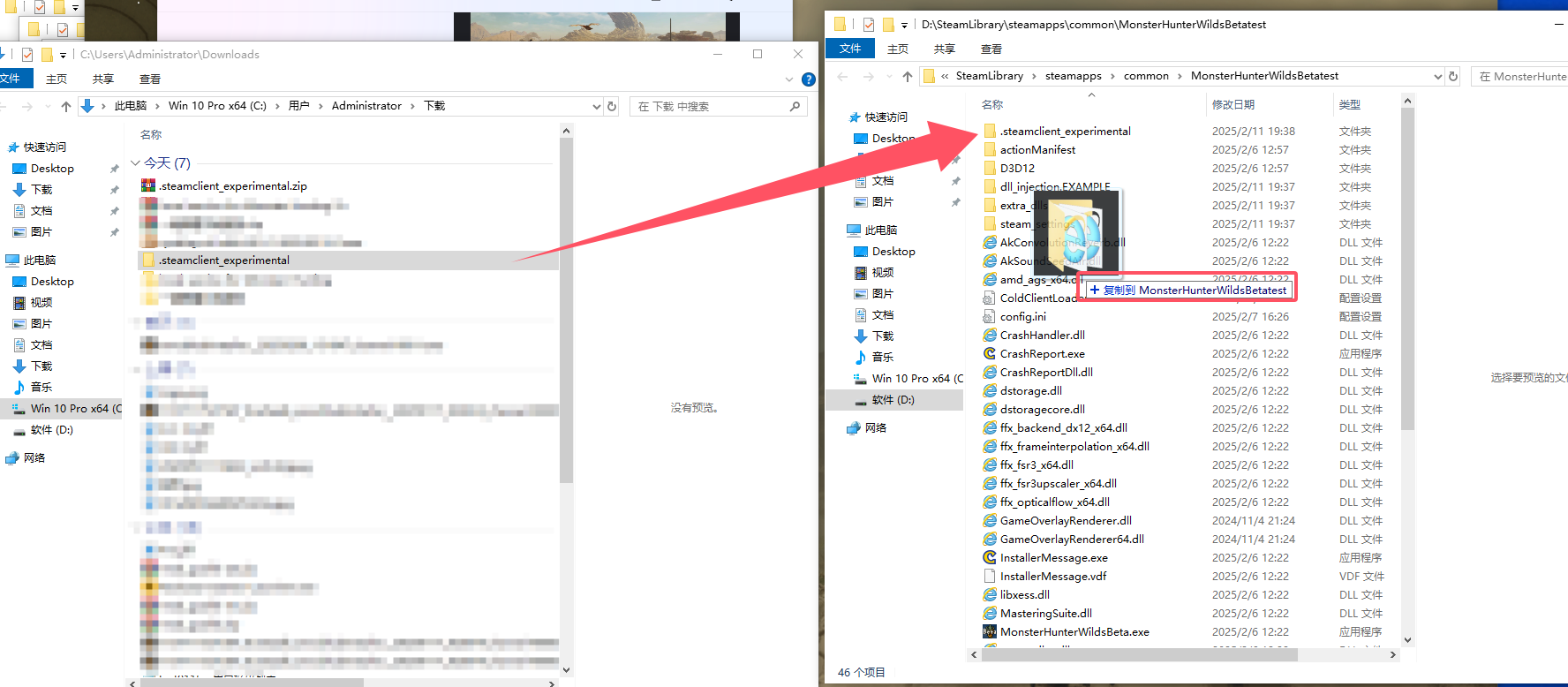This screenshot has height=687, width=1568.
Task: Open the 查看 tab in Downloads window
Action: click(150, 79)
